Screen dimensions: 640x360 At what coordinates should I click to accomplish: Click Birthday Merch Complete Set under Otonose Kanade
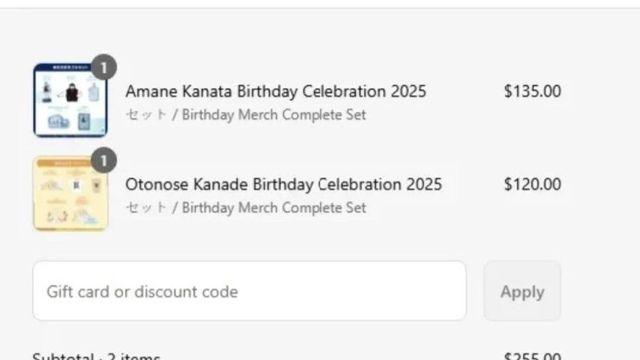[x=273, y=208]
